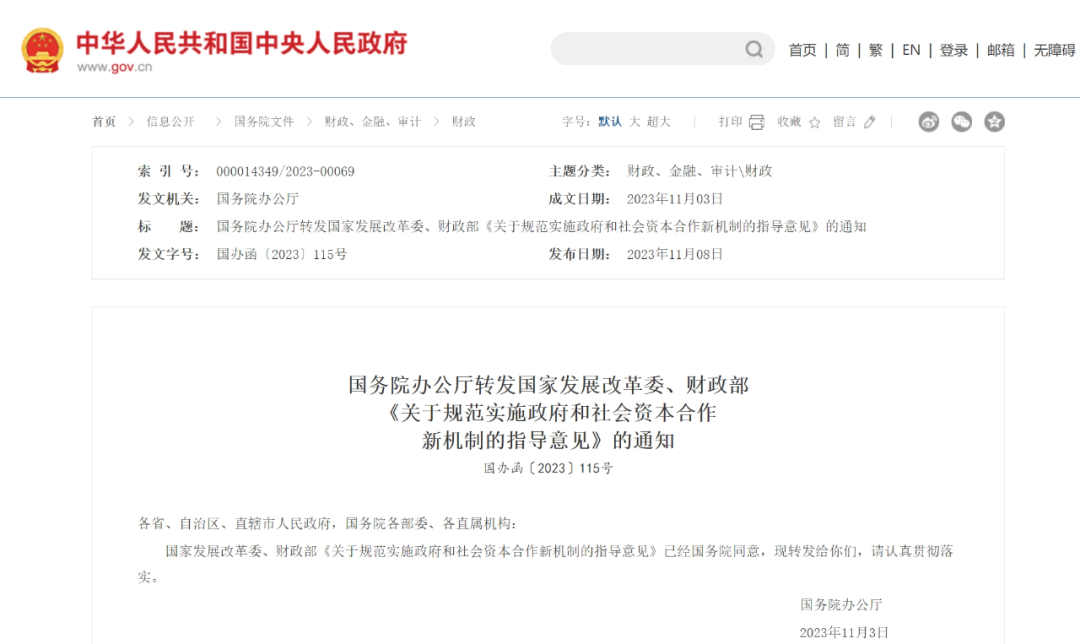1080x644 pixels.
Task: Click the printer icon next to 打印
Action: [x=757, y=122]
